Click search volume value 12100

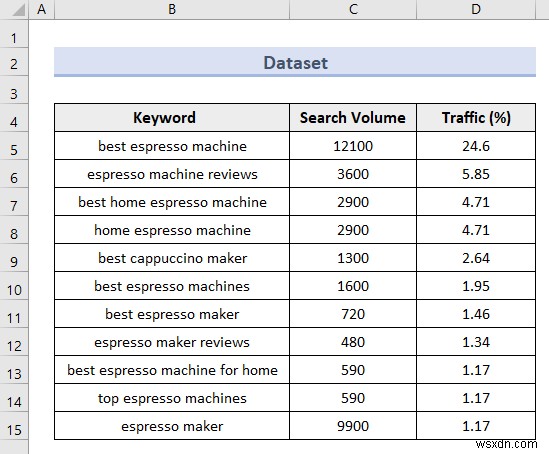pos(353,146)
